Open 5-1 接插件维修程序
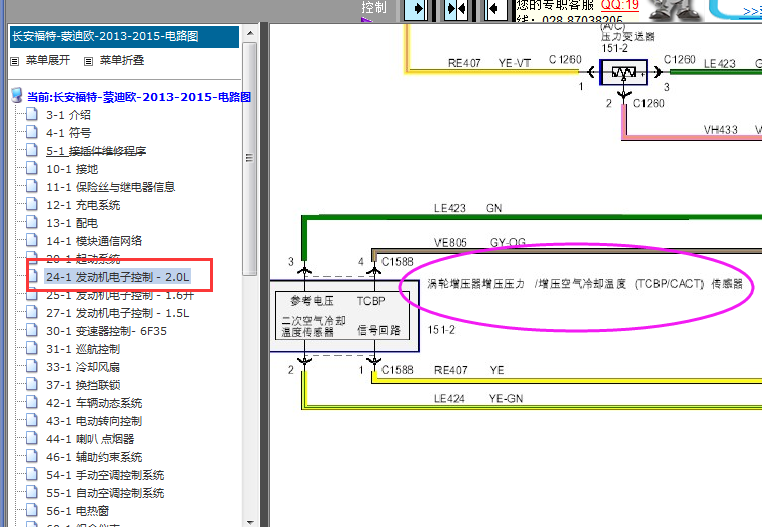The height and width of the screenshot is (527, 762). (96, 151)
